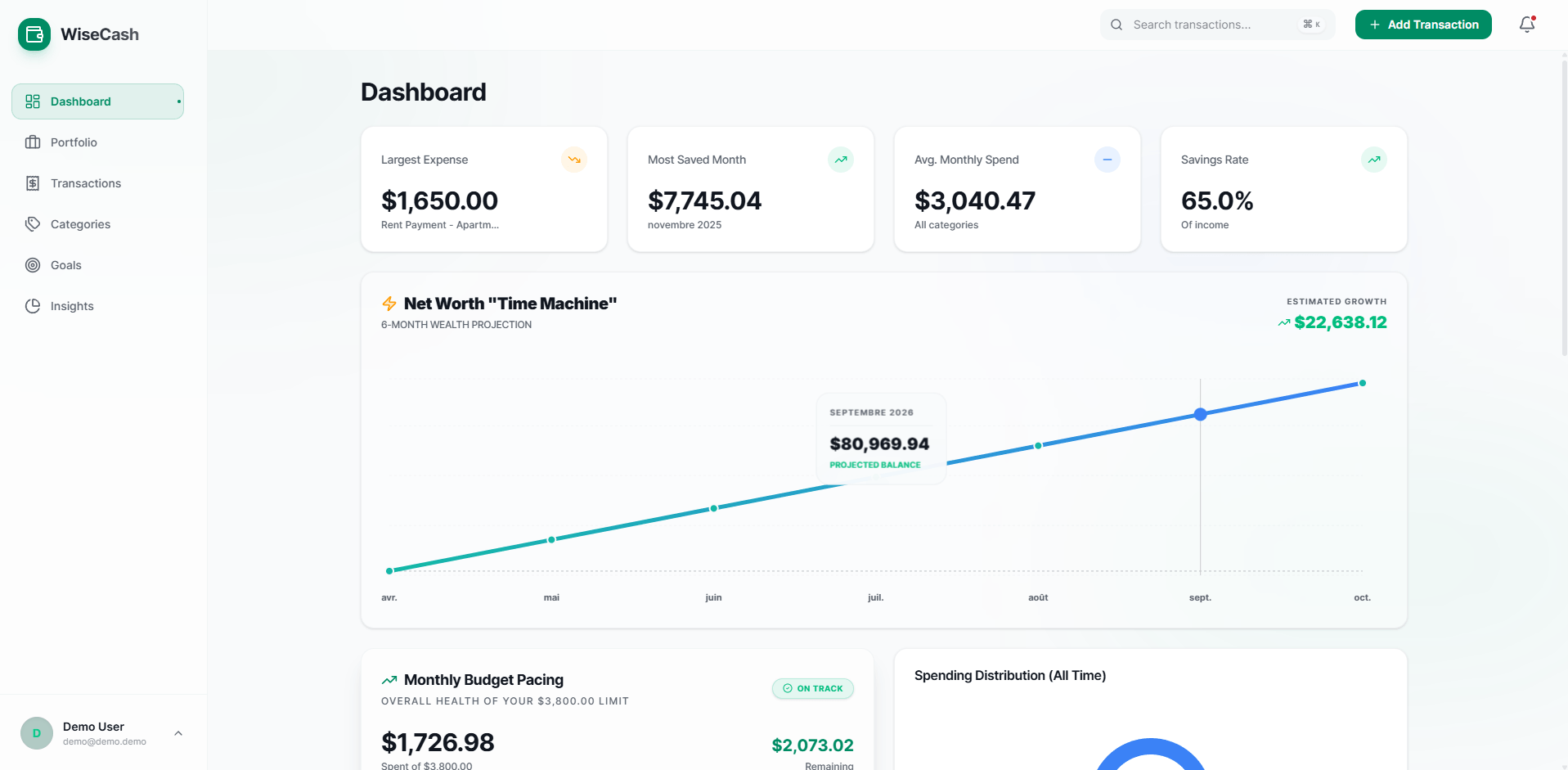Click the lightning icon beside Net Worth
This screenshot has height=770, width=1568.
(389, 303)
